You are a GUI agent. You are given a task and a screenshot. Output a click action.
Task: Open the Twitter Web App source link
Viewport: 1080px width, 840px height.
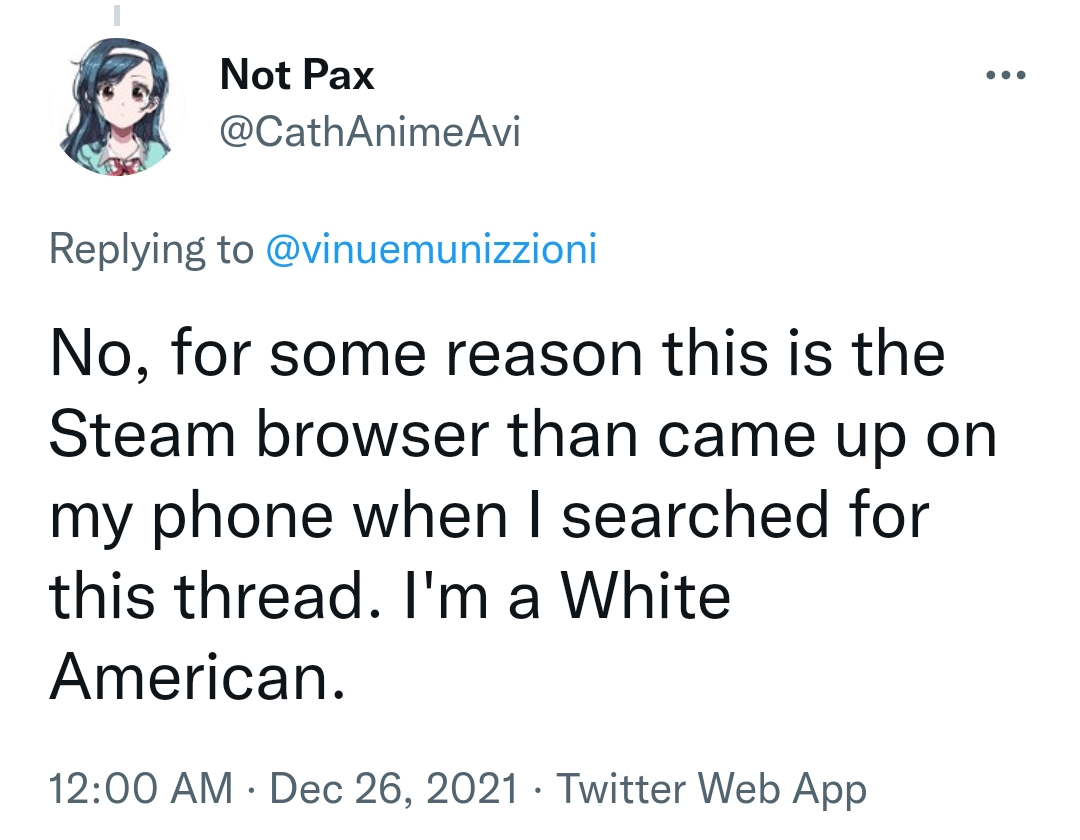coord(711,789)
